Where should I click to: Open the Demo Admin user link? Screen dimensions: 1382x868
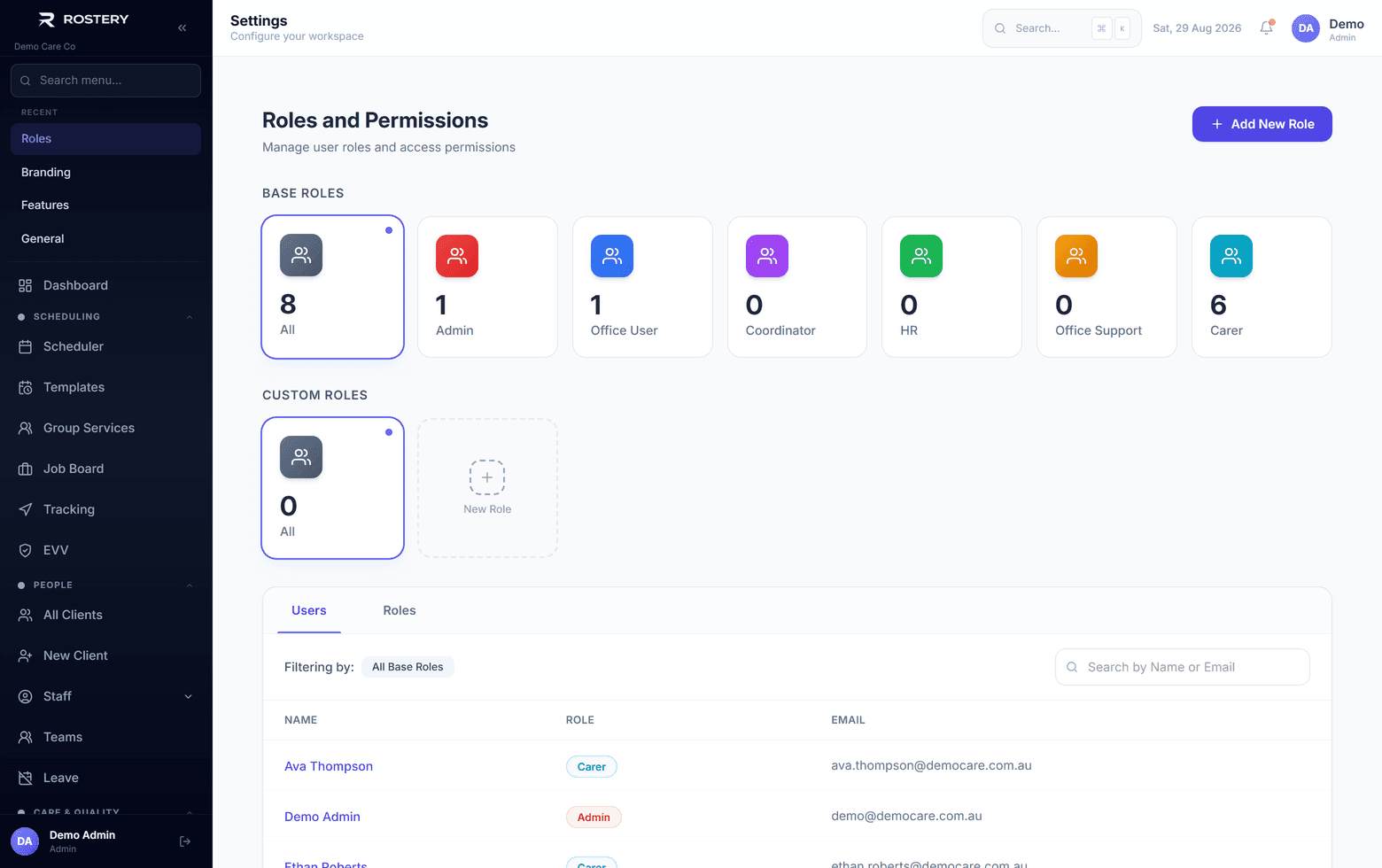tap(322, 817)
